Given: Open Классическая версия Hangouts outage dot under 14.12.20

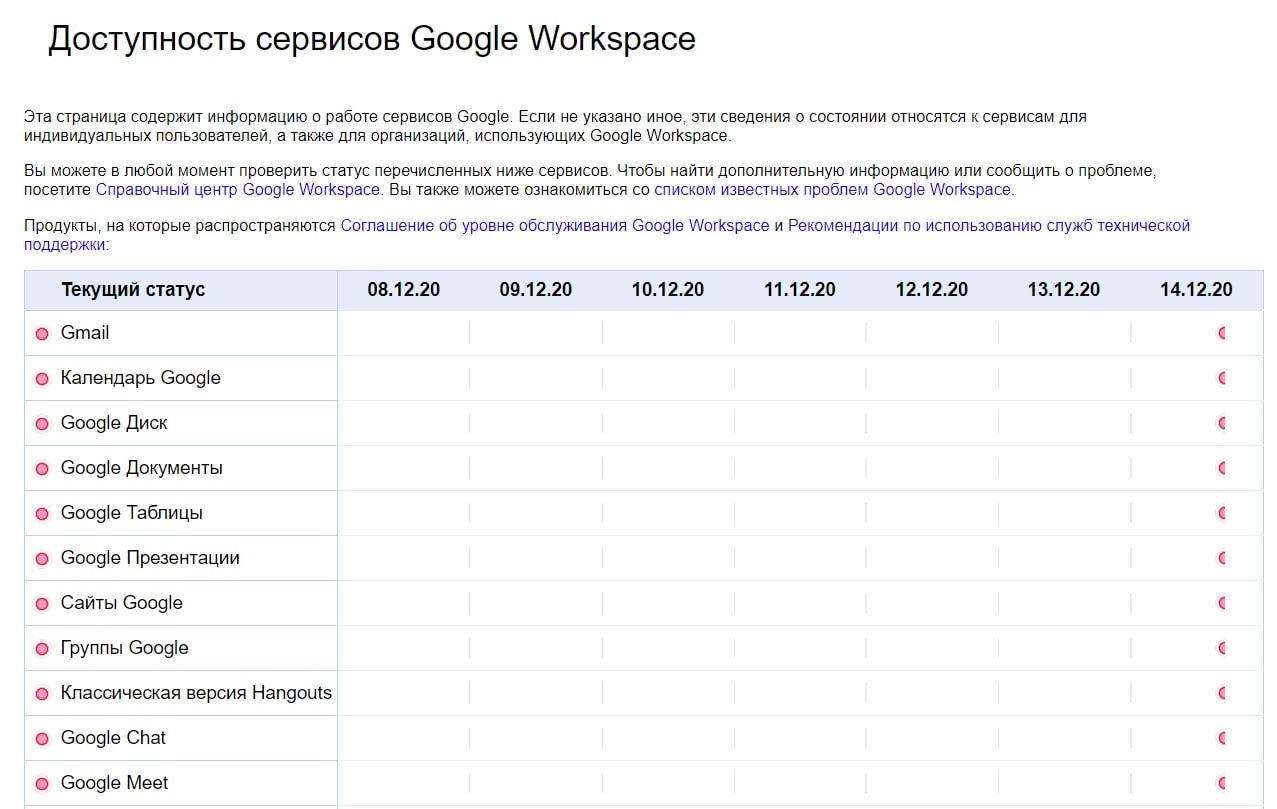Looking at the screenshot, I should 1222,693.
